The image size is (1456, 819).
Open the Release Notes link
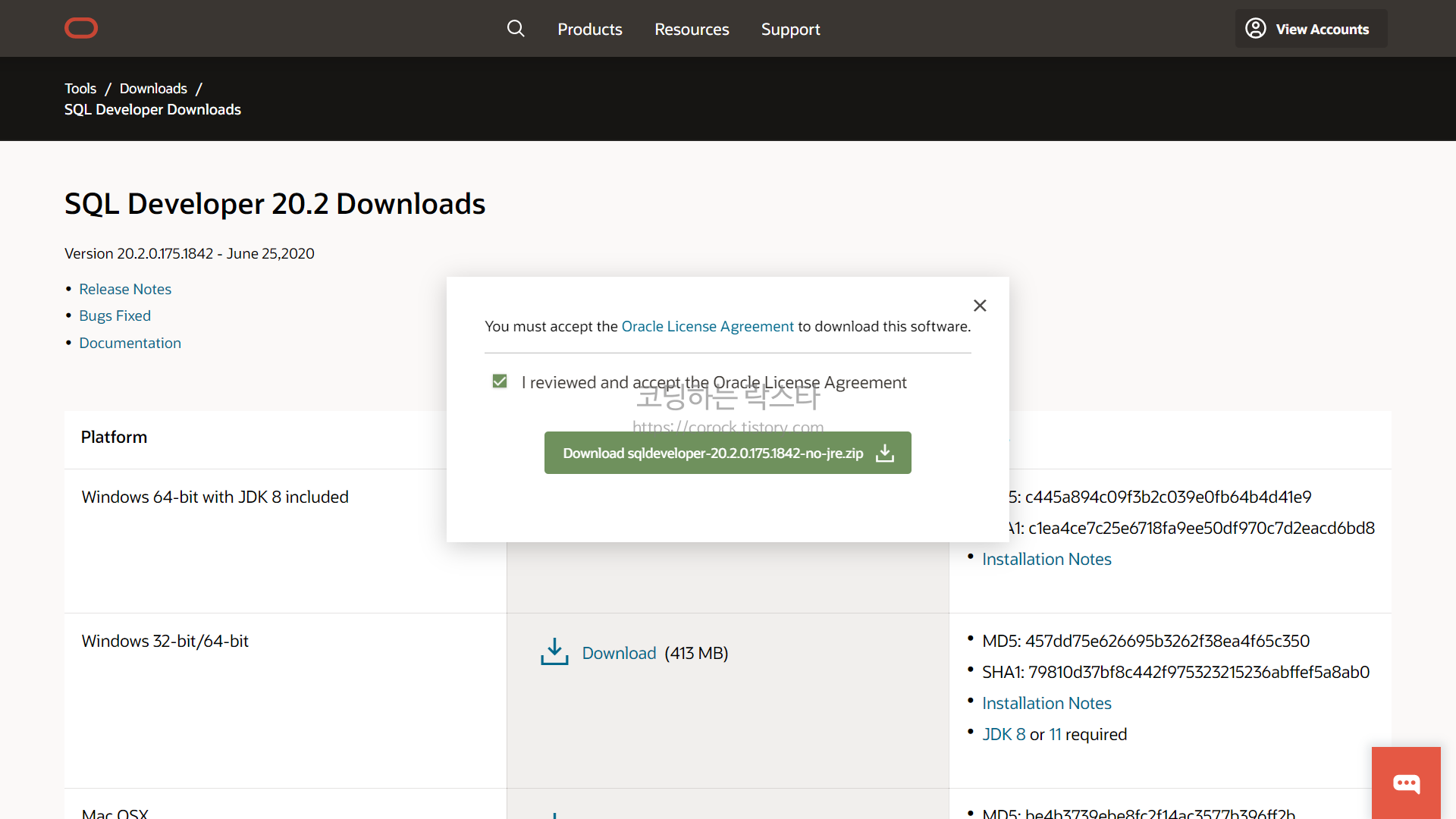[x=125, y=289]
